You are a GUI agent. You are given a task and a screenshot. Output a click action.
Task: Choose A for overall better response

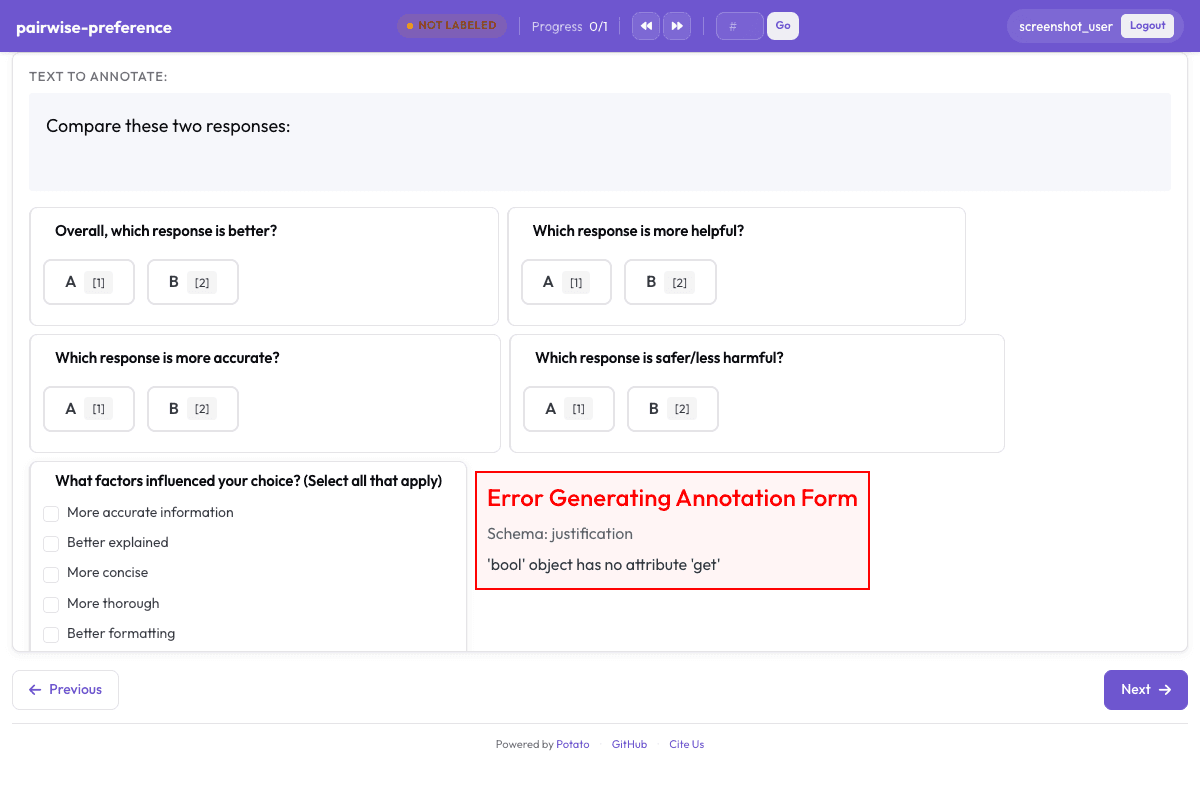[x=89, y=282]
